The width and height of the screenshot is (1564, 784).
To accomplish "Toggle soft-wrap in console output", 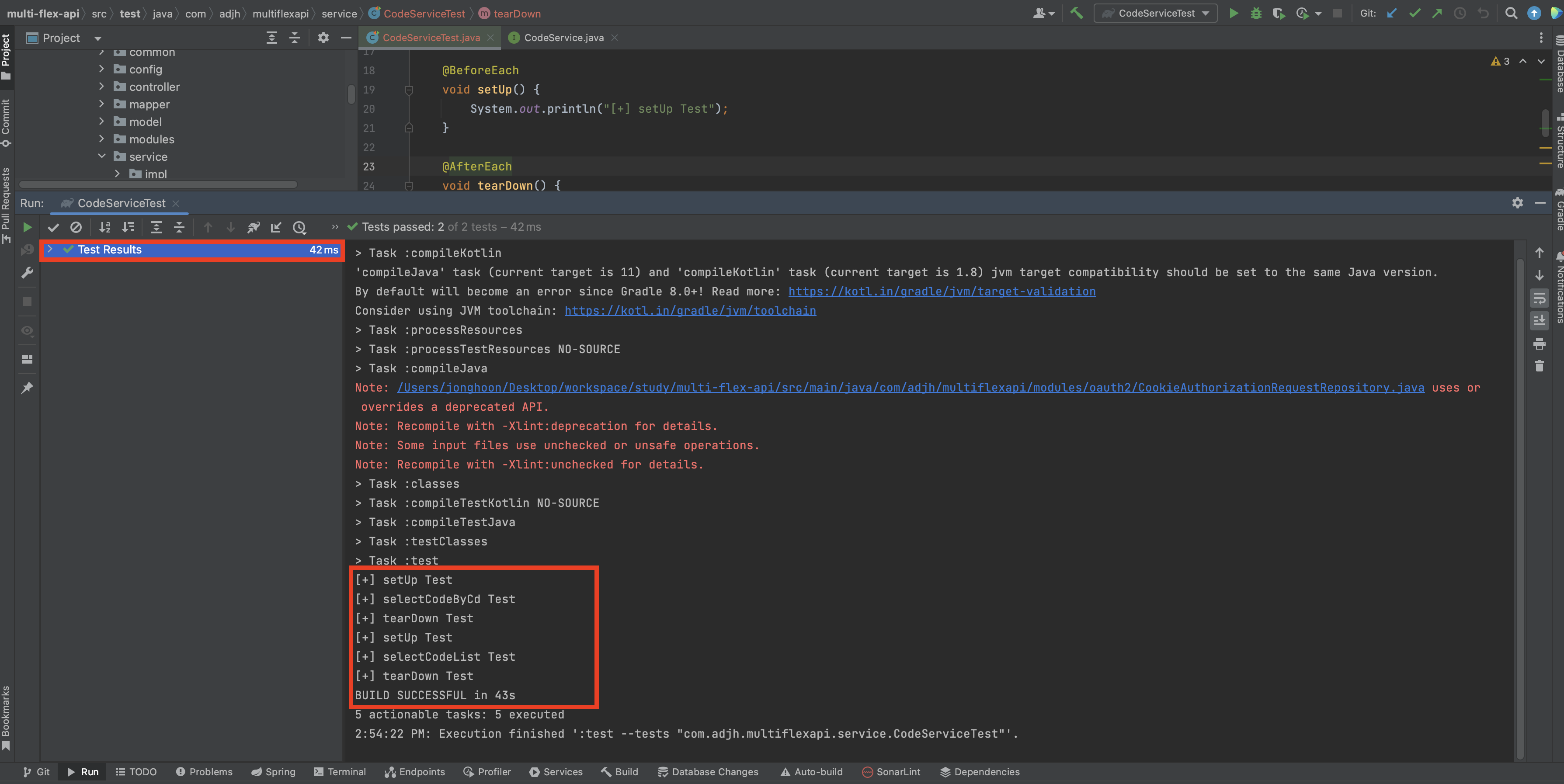I will click(x=1539, y=298).
